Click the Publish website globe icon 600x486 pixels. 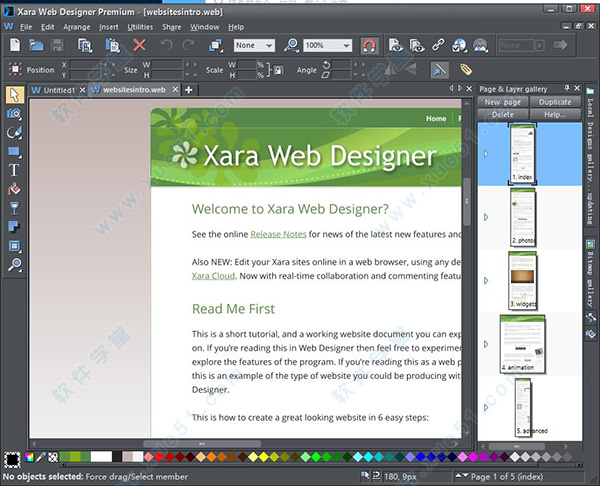click(x=459, y=45)
